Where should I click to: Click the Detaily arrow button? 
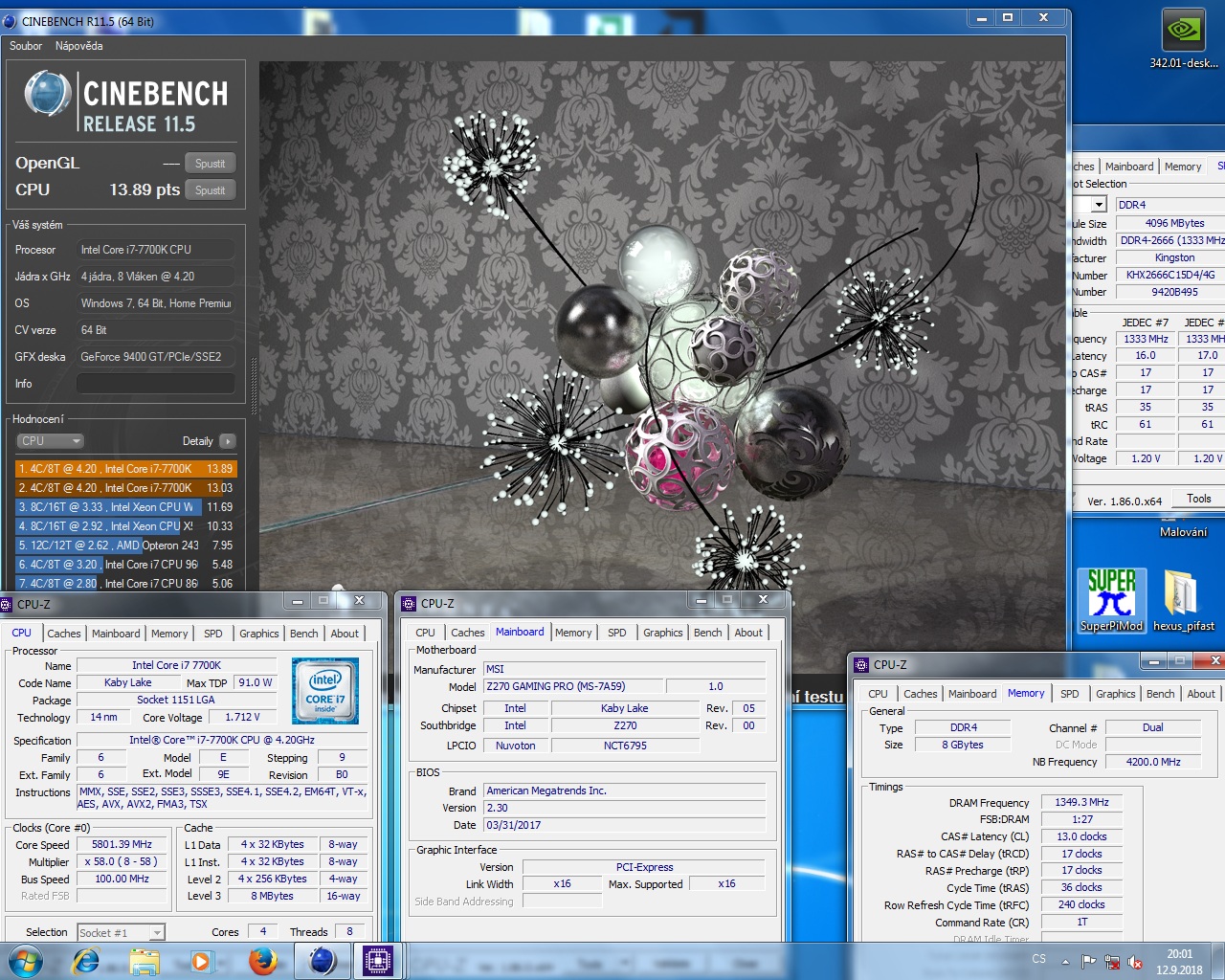click(x=227, y=441)
